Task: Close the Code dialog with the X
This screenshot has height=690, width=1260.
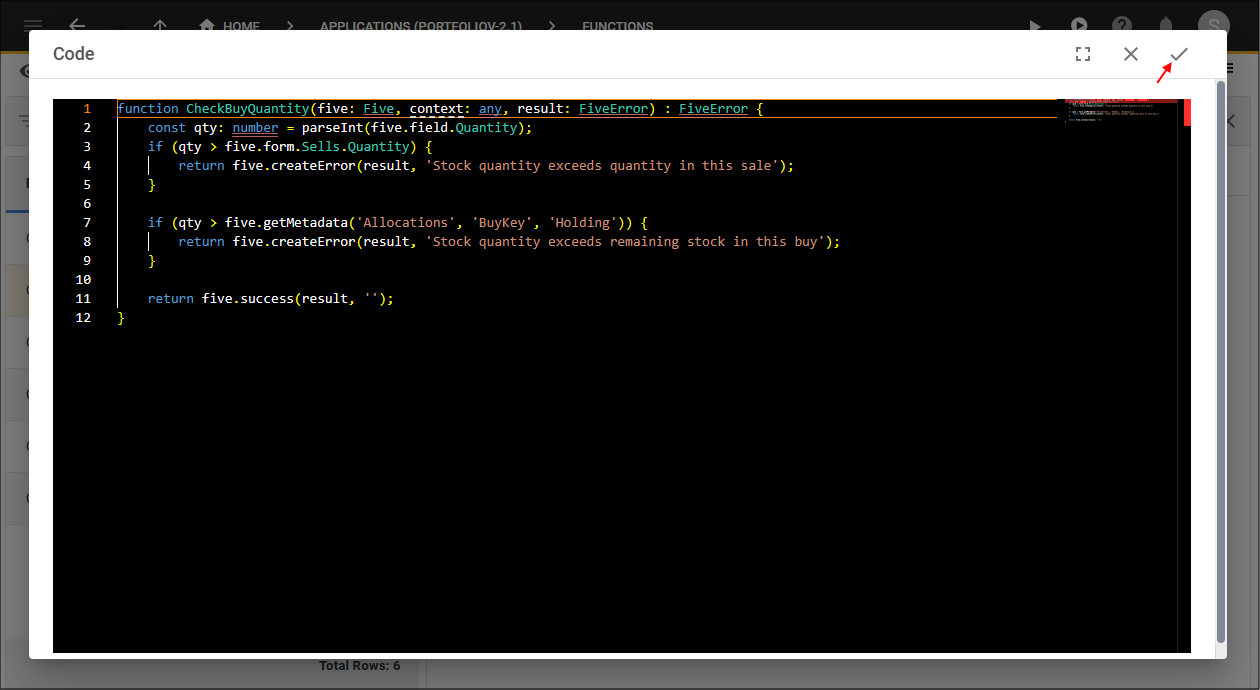Action: click(1131, 54)
